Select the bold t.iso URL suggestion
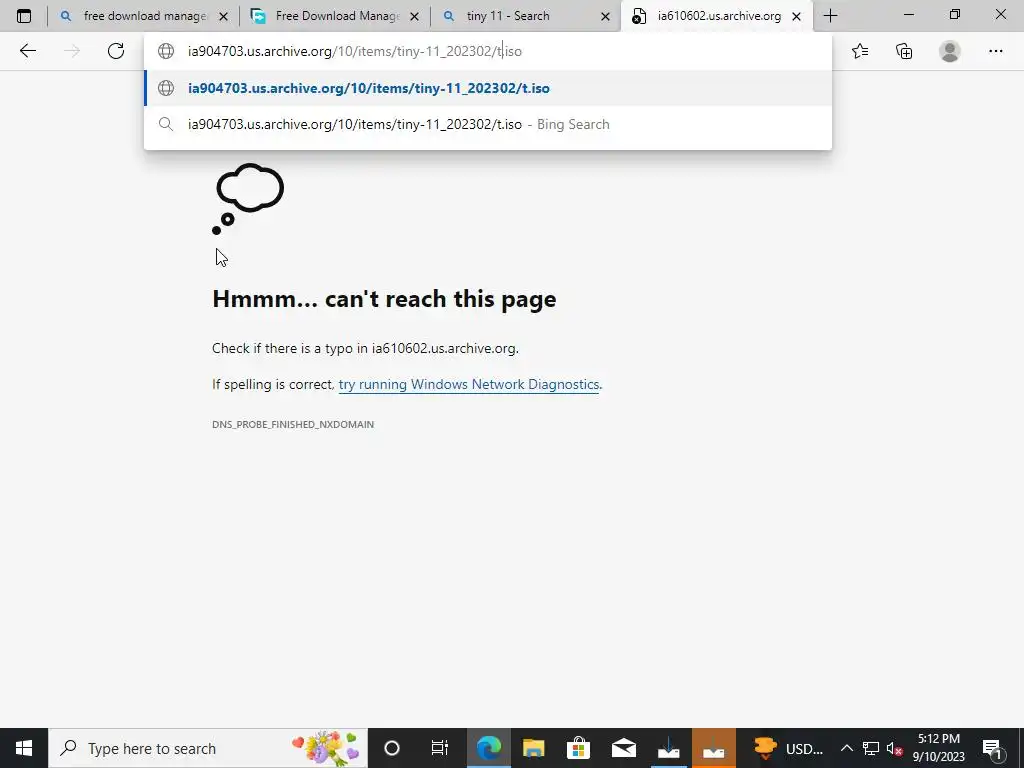 [488, 88]
